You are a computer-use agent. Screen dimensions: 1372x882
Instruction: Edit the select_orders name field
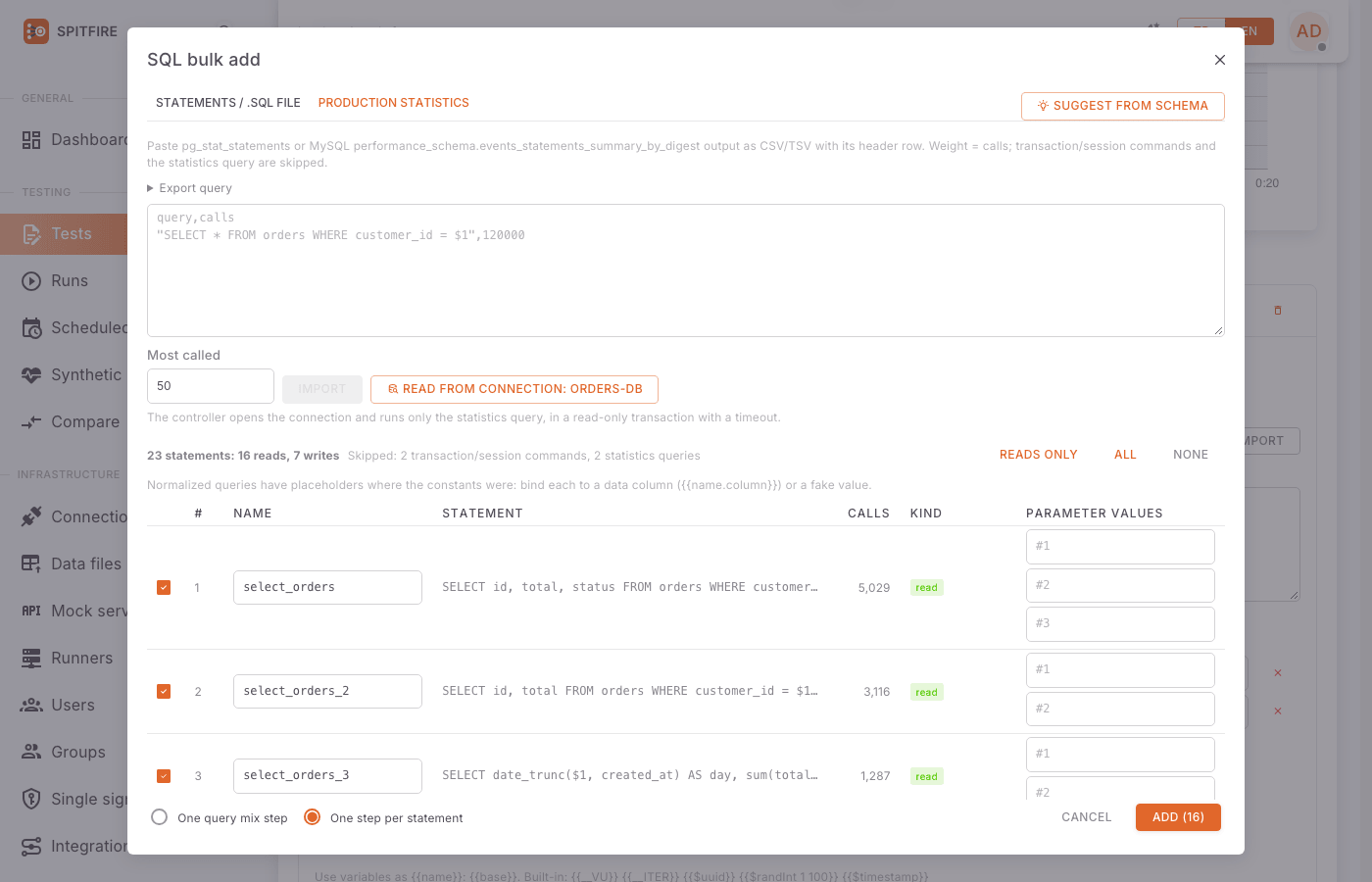pos(327,588)
